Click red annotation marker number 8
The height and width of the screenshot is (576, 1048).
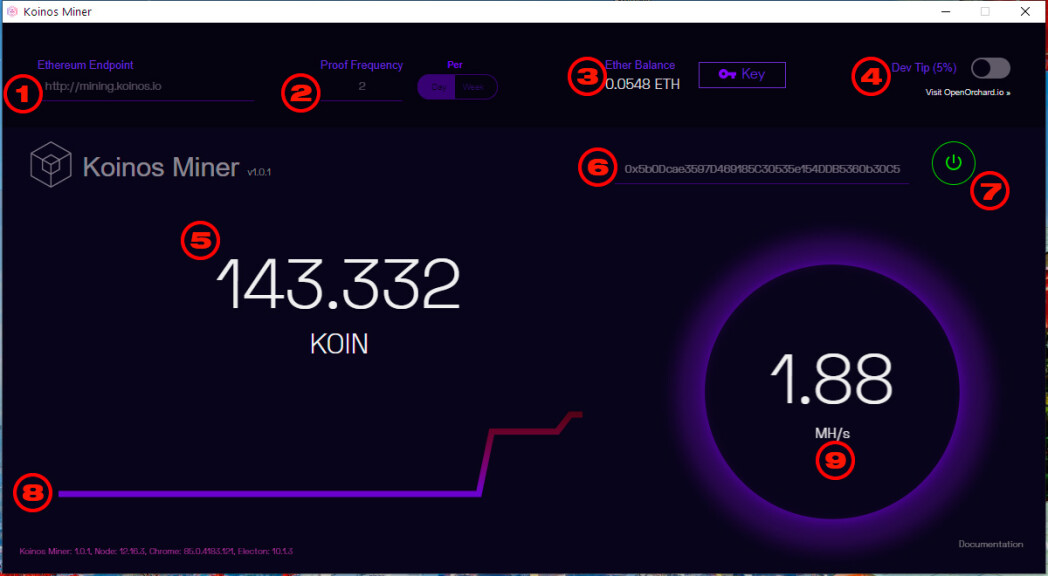coord(33,493)
